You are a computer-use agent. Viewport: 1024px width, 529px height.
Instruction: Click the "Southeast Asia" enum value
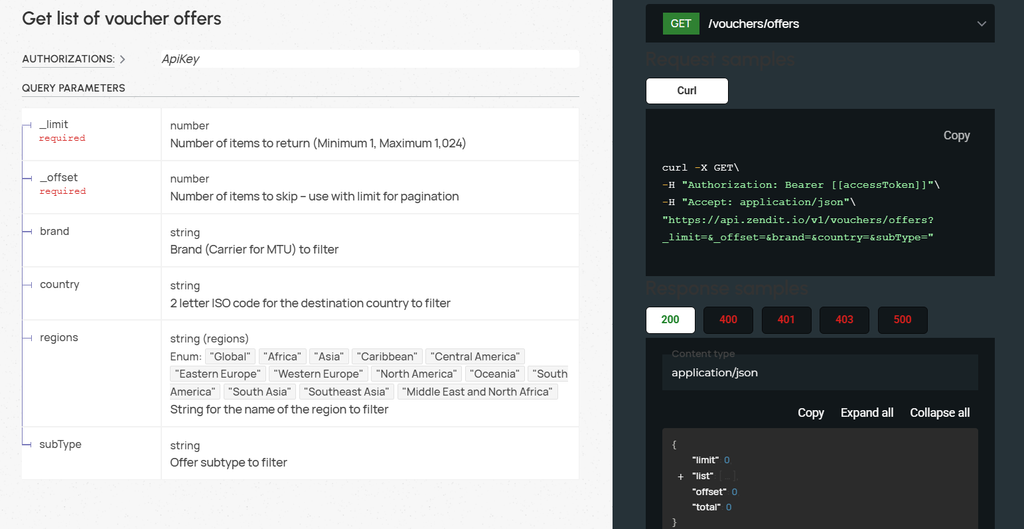[347, 392]
